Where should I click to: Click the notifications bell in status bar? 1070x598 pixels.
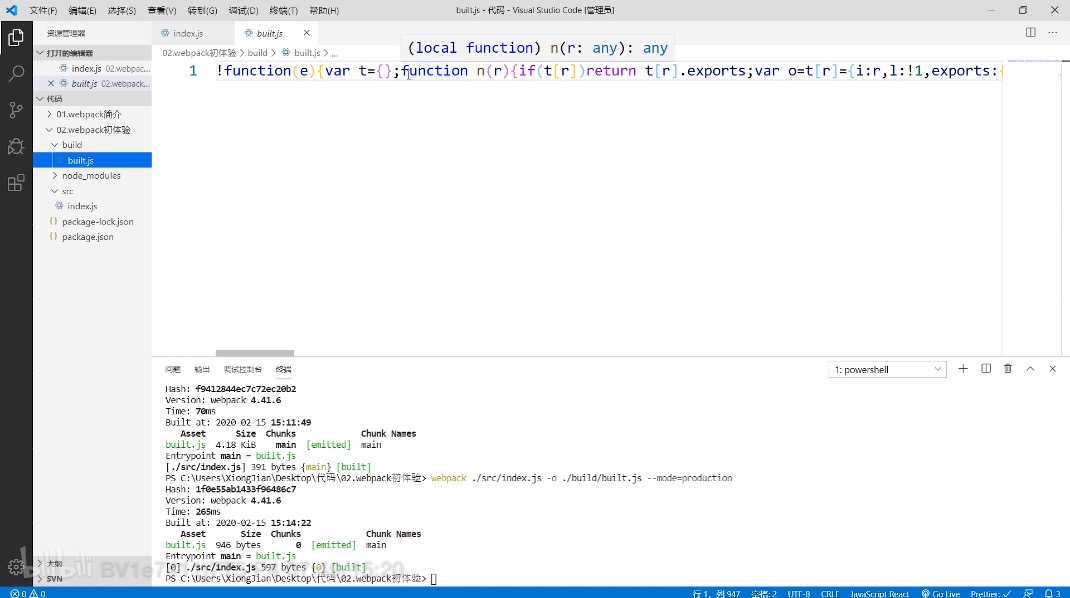coord(1052,593)
